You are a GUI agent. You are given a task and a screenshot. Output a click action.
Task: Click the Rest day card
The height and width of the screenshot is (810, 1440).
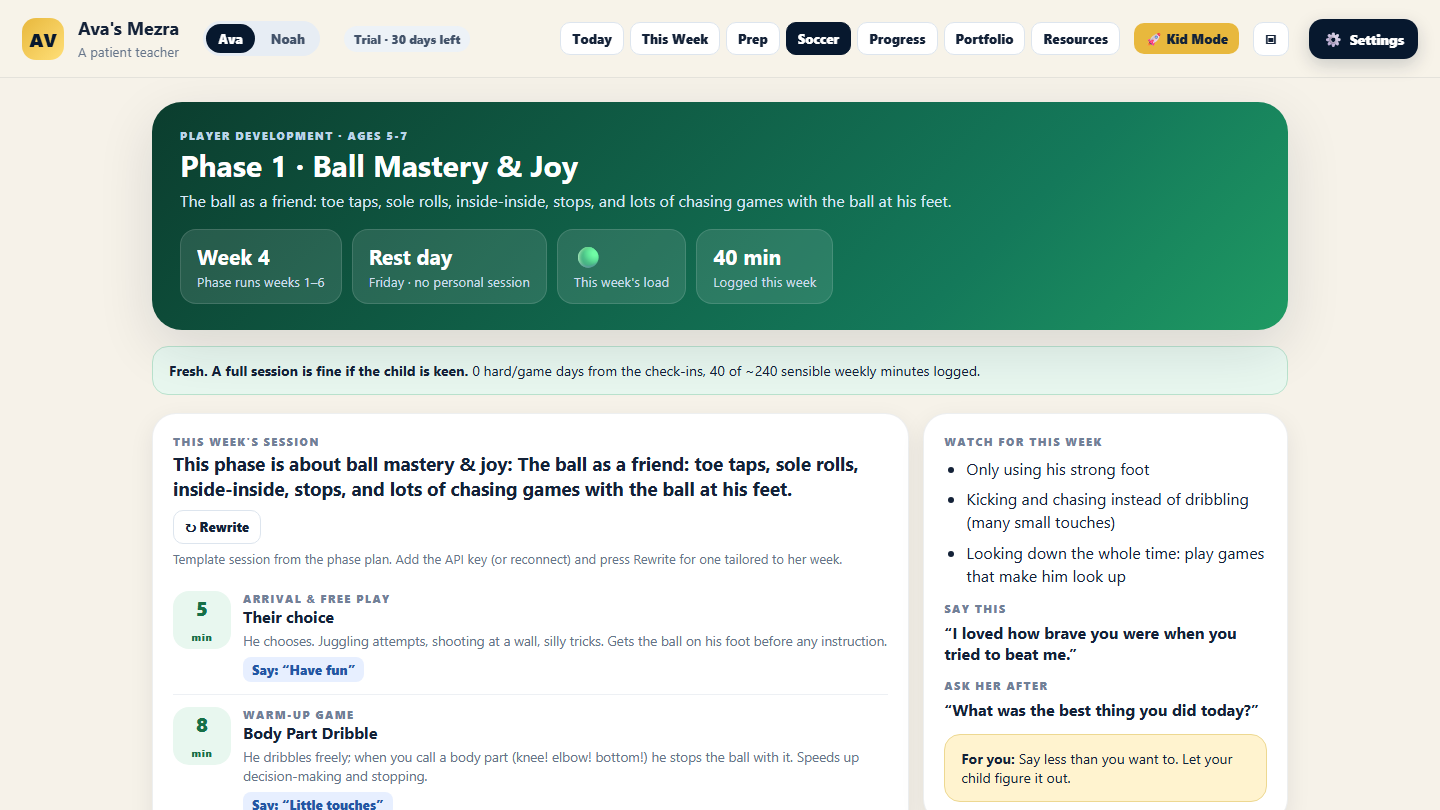(x=449, y=266)
